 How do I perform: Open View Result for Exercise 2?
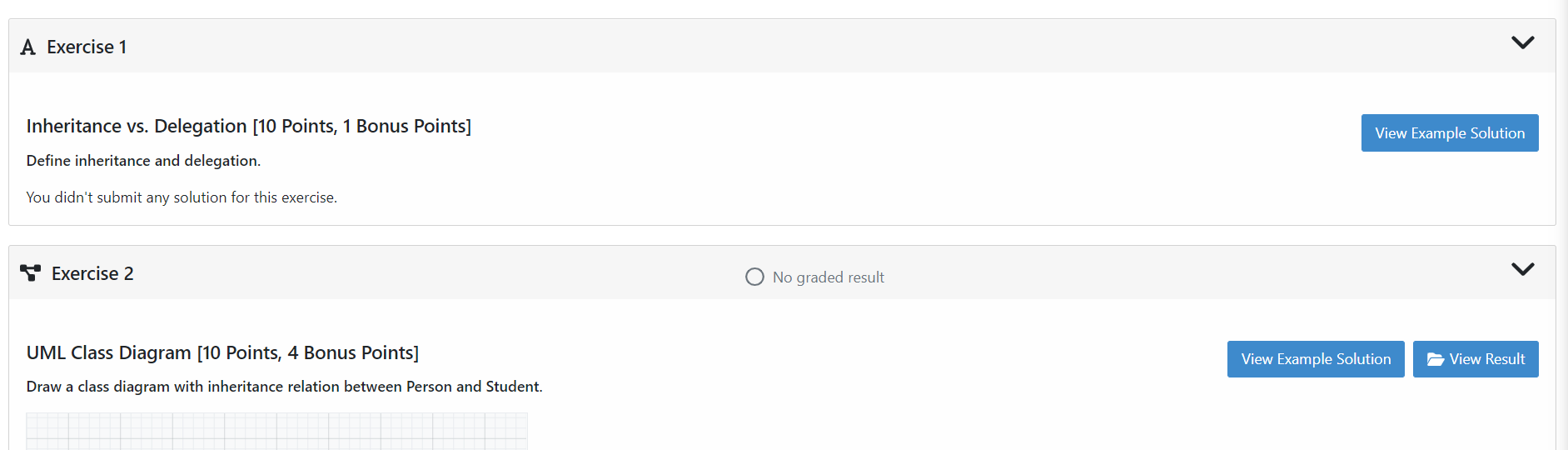(x=1476, y=359)
